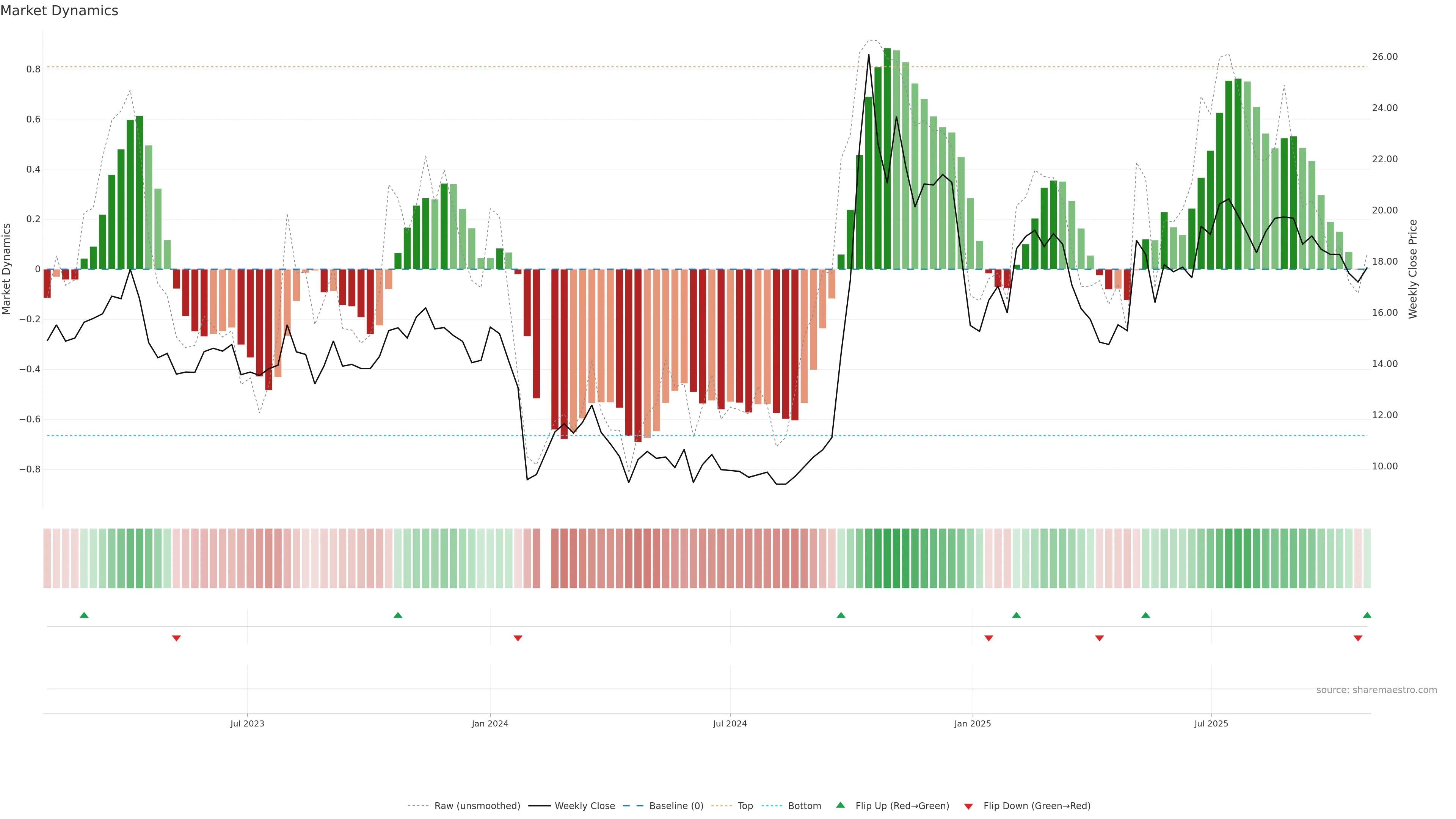
Task: Toggle the Baseline (0) legend entry
Action: 676,806
